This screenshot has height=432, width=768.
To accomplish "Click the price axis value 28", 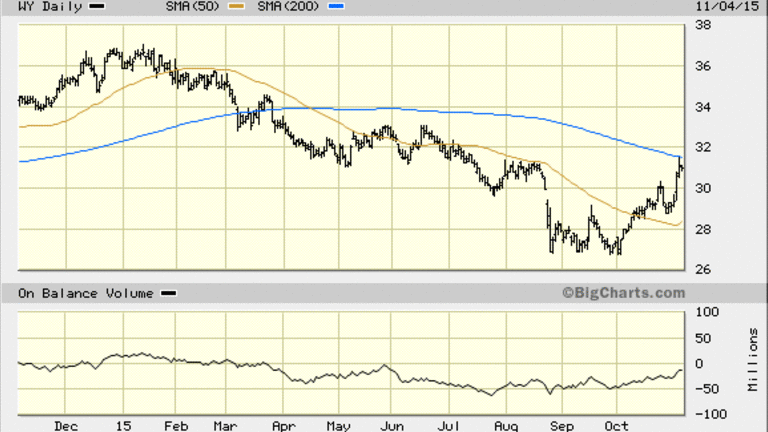I will tap(703, 229).
